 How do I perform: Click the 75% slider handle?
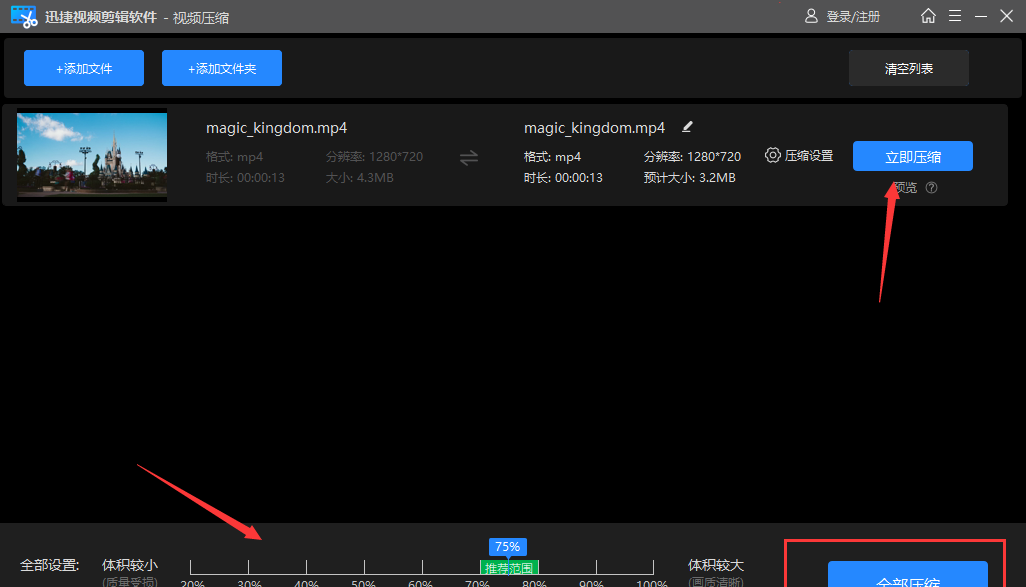(x=508, y=546)
